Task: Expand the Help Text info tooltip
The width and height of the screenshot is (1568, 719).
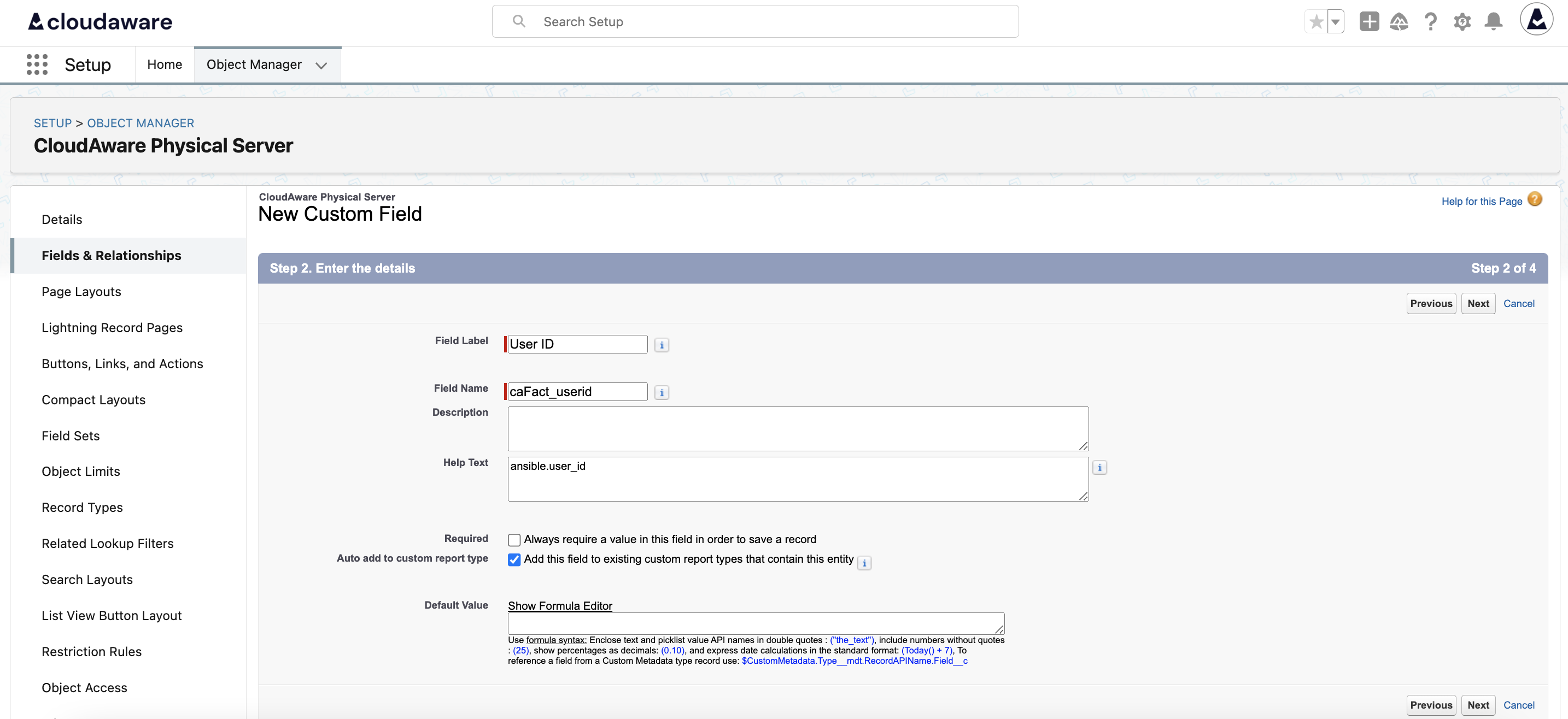Action: 1100,467
